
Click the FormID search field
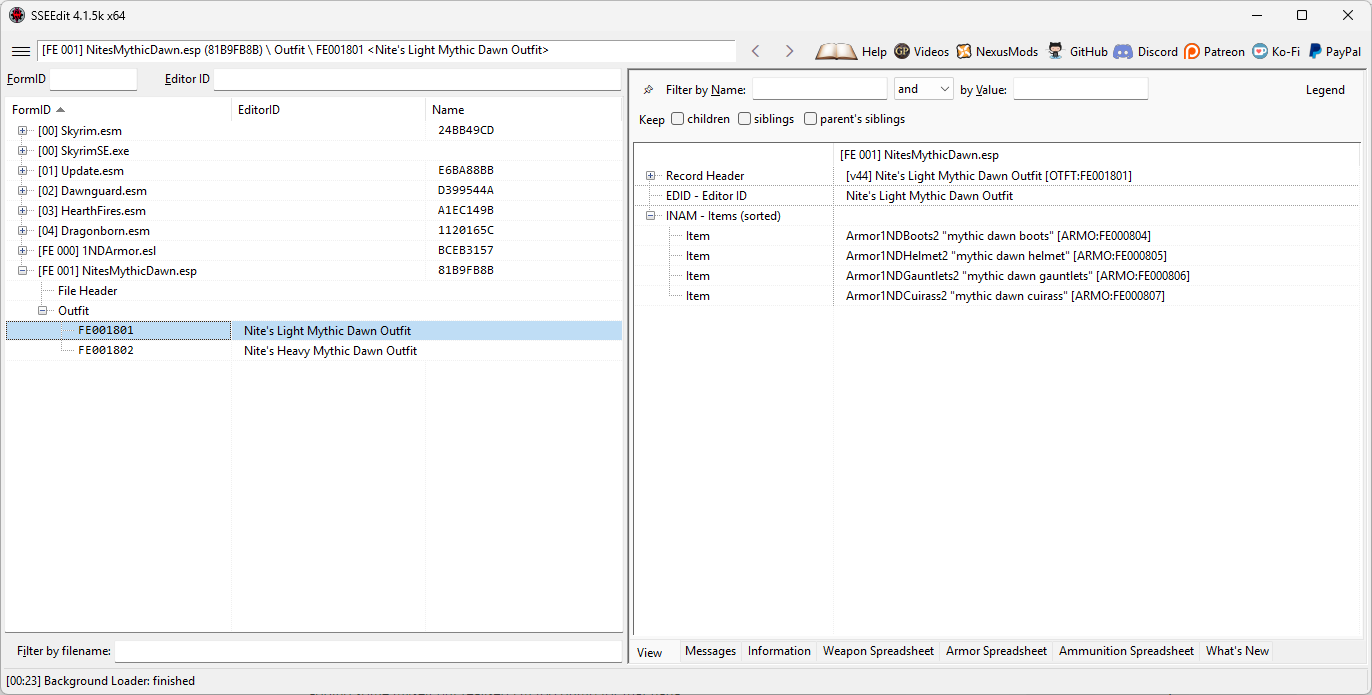click(93, 79)
